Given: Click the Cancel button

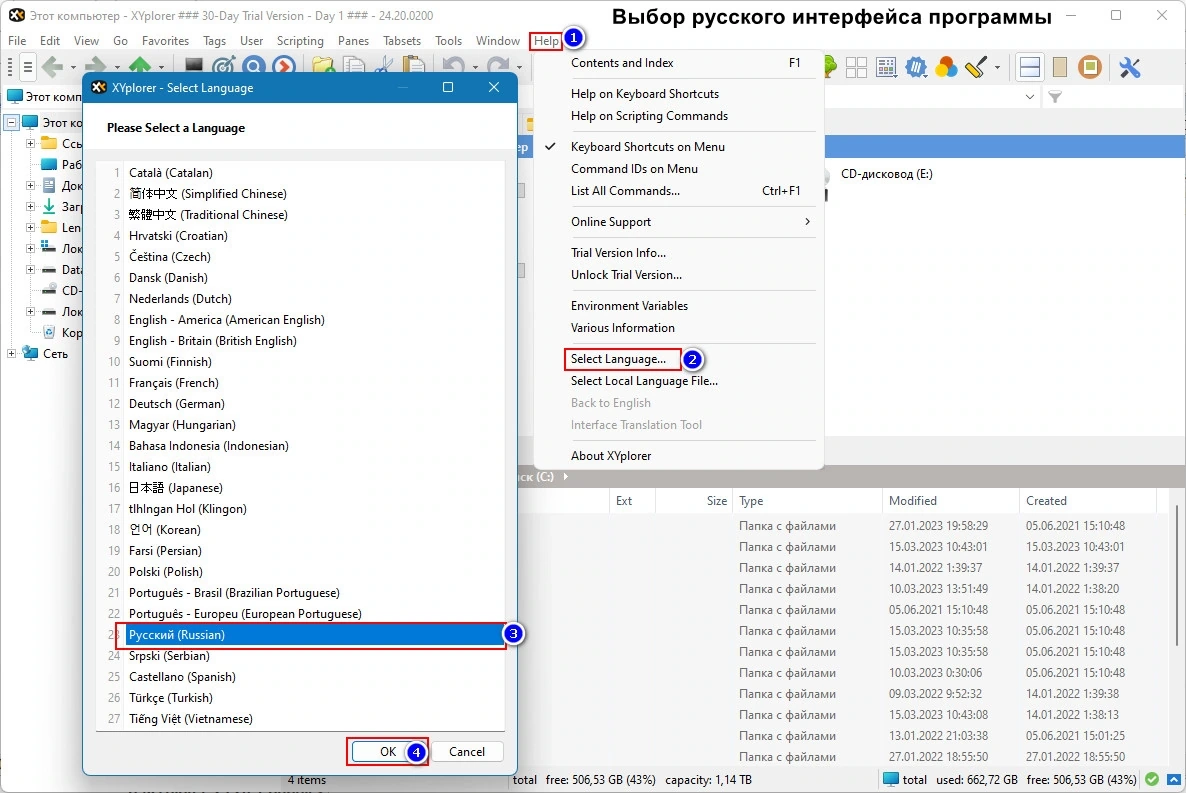Looking at the screenshot, I should 467,751.
